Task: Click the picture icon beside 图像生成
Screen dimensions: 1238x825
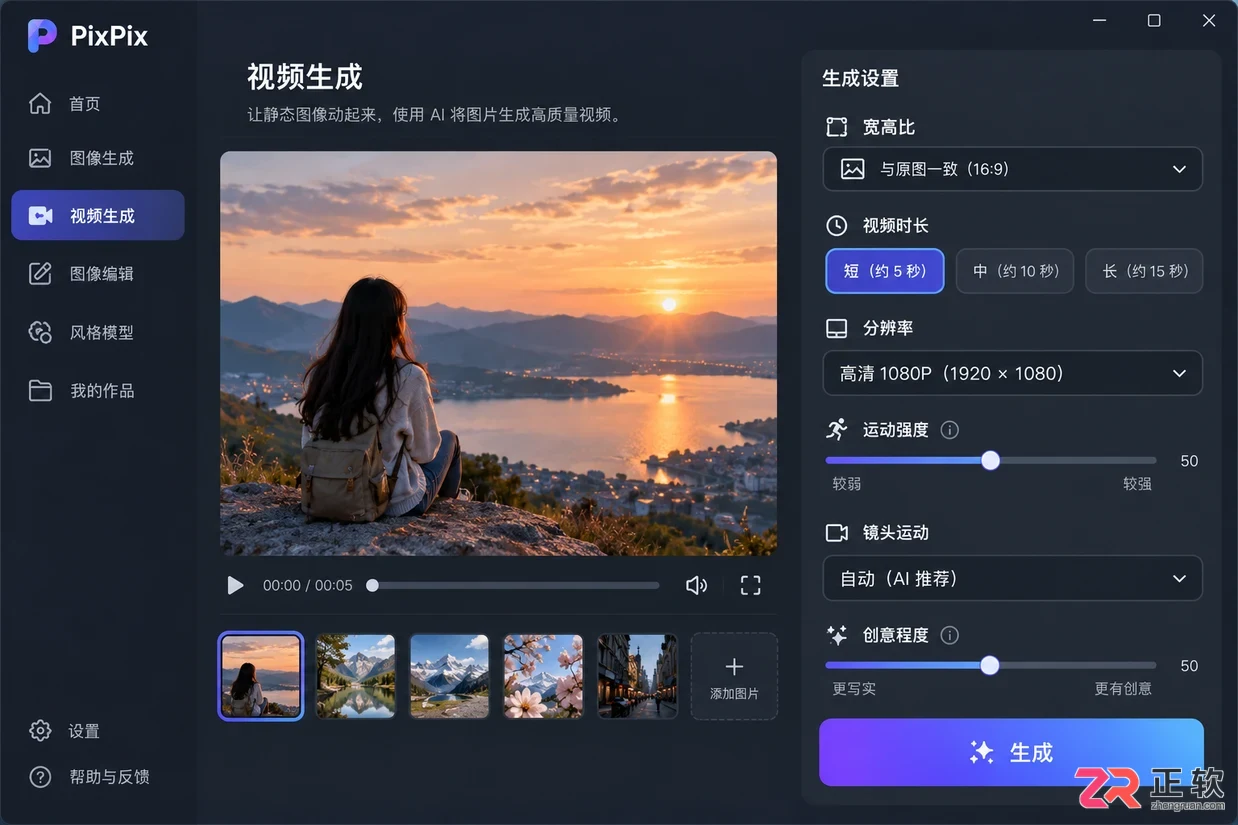Action: tap(40, 158)
